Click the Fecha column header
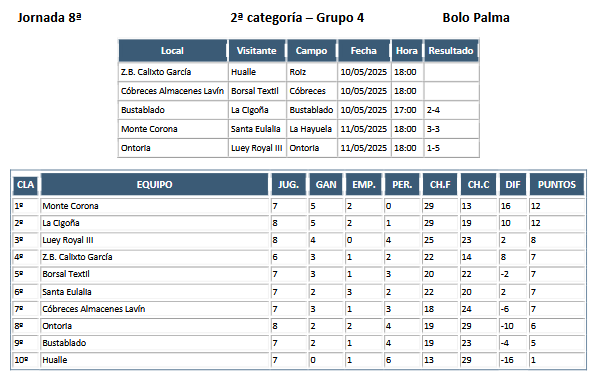Image resolution: width=598 pixels, height=377 pixels. pyautogui.click(x=364, y=51)
